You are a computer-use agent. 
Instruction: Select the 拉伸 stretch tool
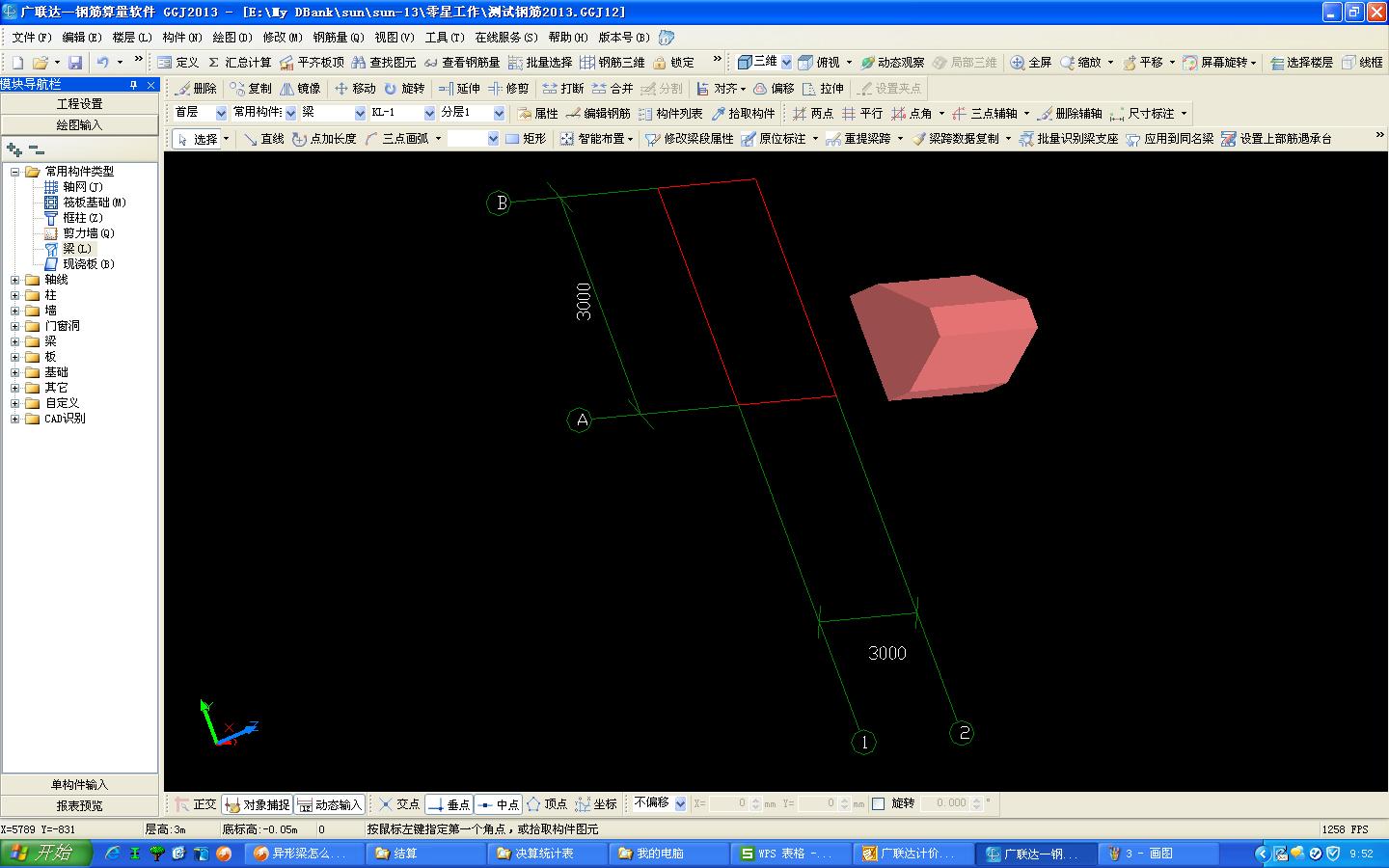click(x=823, y=88)
